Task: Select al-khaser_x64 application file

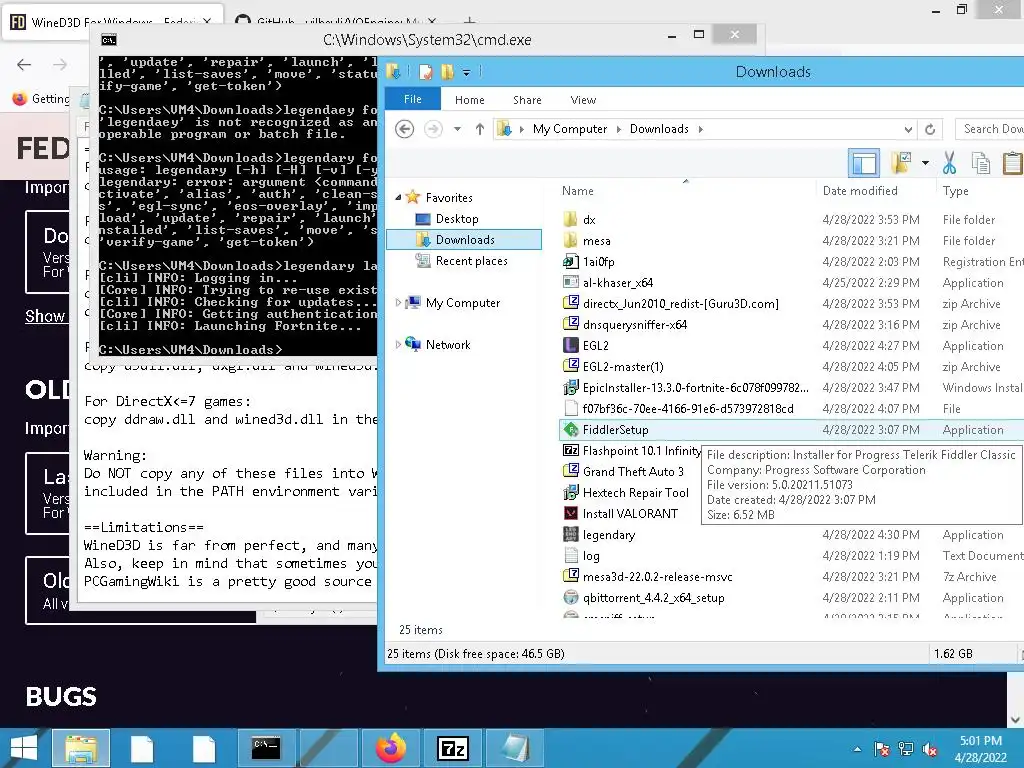Action: click(x=617, y=283)
